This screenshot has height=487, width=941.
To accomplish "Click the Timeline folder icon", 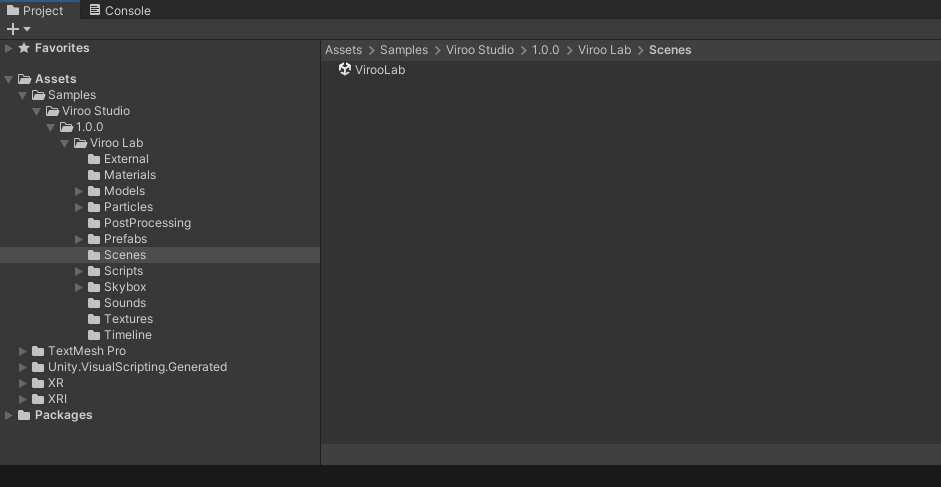I will click(94, 335).
